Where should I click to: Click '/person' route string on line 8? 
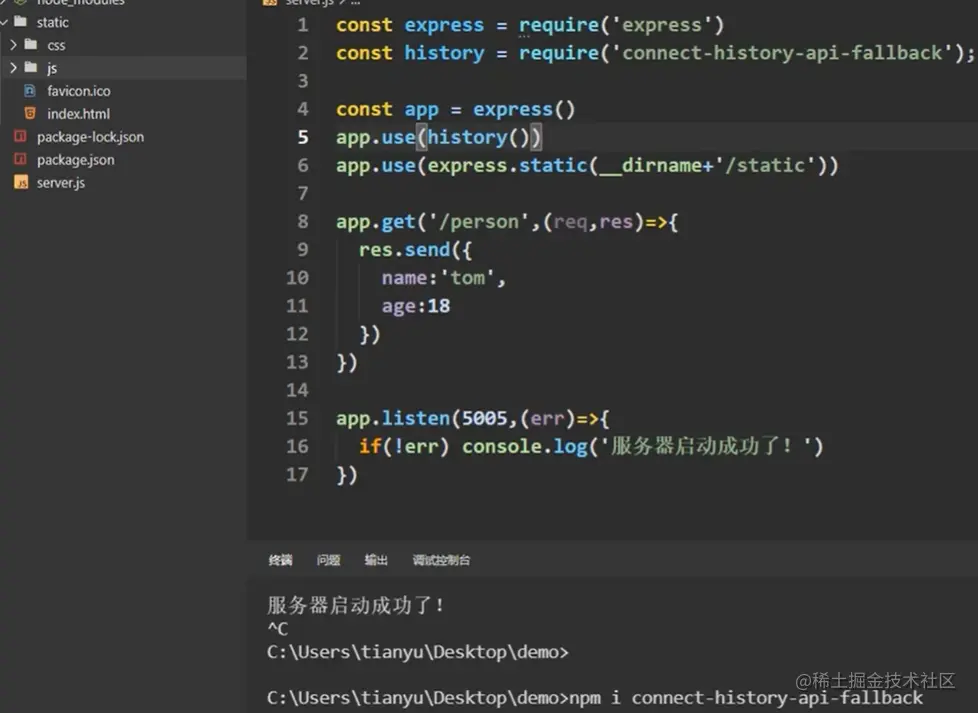coord(479,221)
